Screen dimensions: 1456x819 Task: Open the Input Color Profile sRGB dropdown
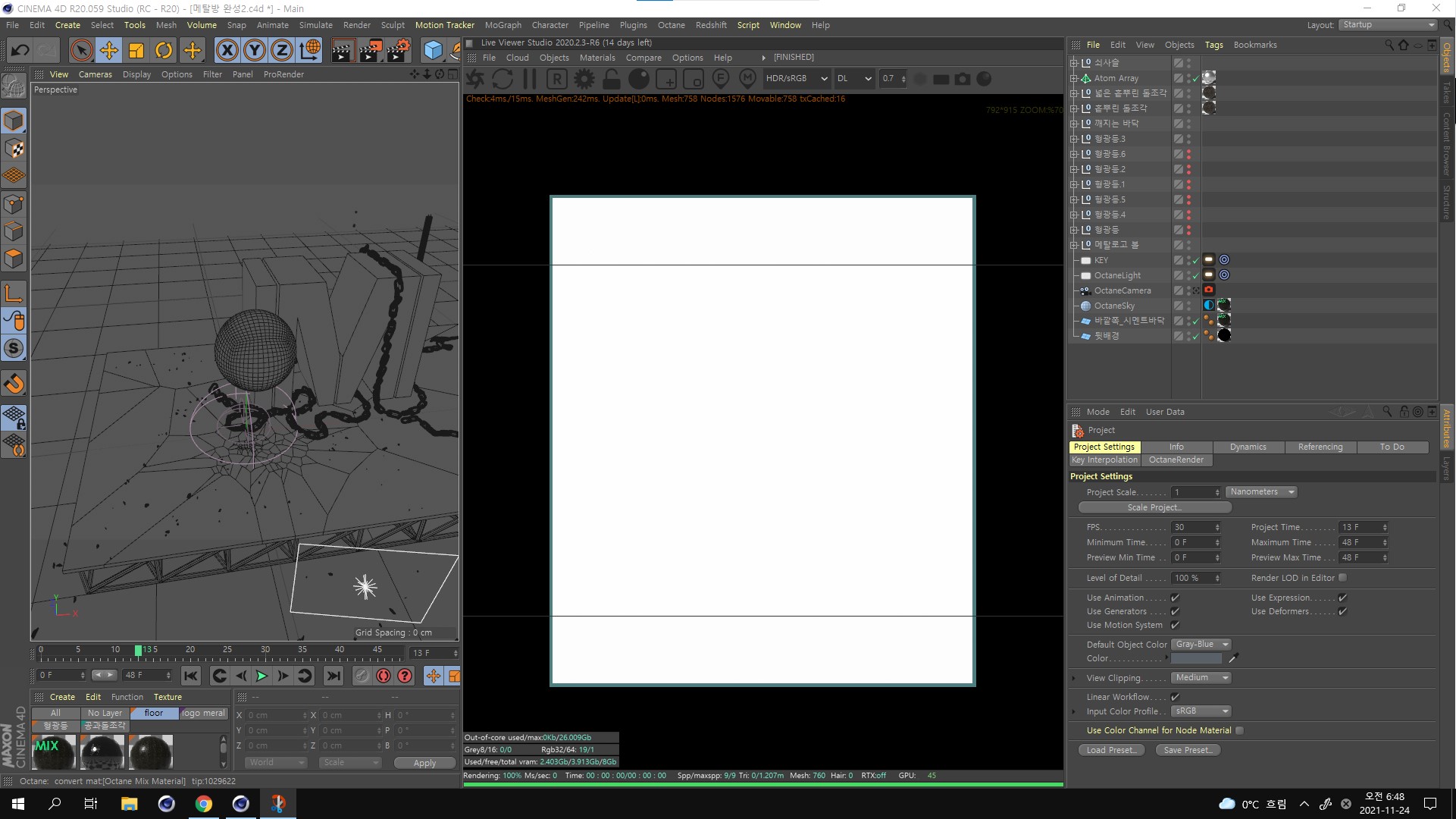click(x=1201, y=711)
